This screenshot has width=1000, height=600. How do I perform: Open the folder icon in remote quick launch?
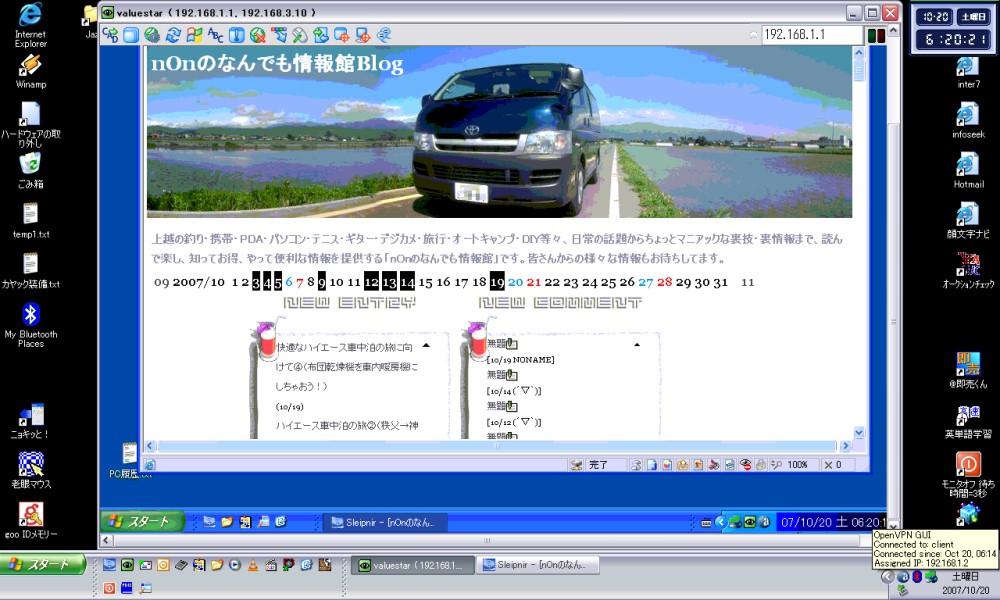coord(227,522)
